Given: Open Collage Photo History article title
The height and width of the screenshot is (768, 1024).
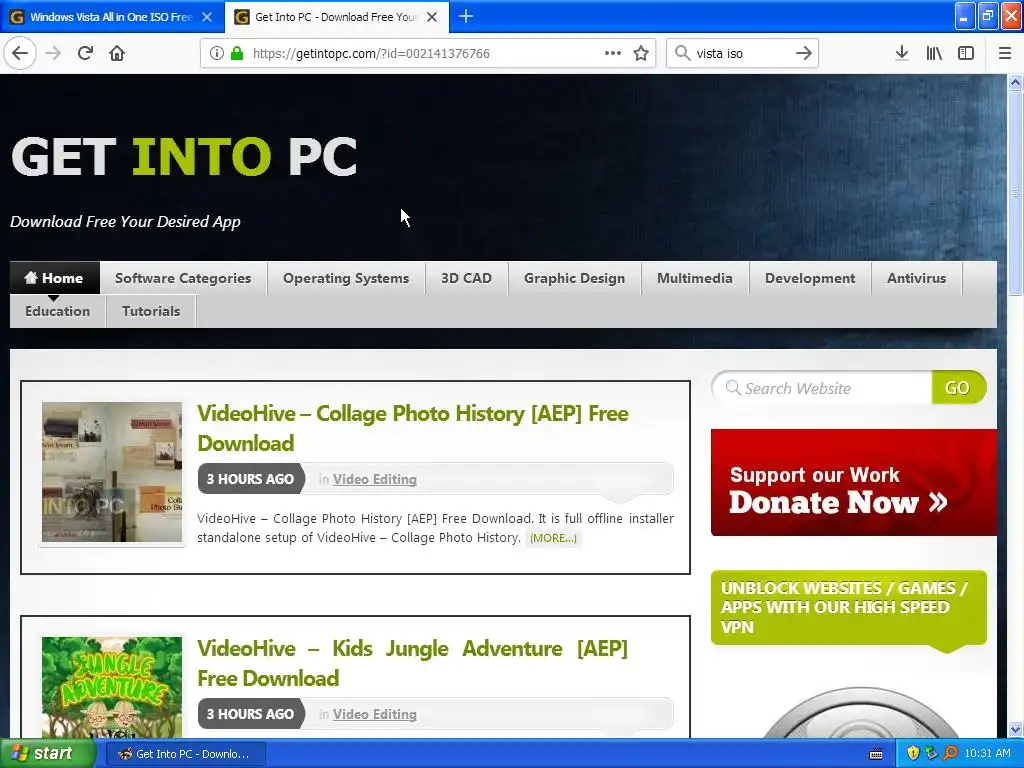Looking at the screenshot, I should click(x=413, y=428).
